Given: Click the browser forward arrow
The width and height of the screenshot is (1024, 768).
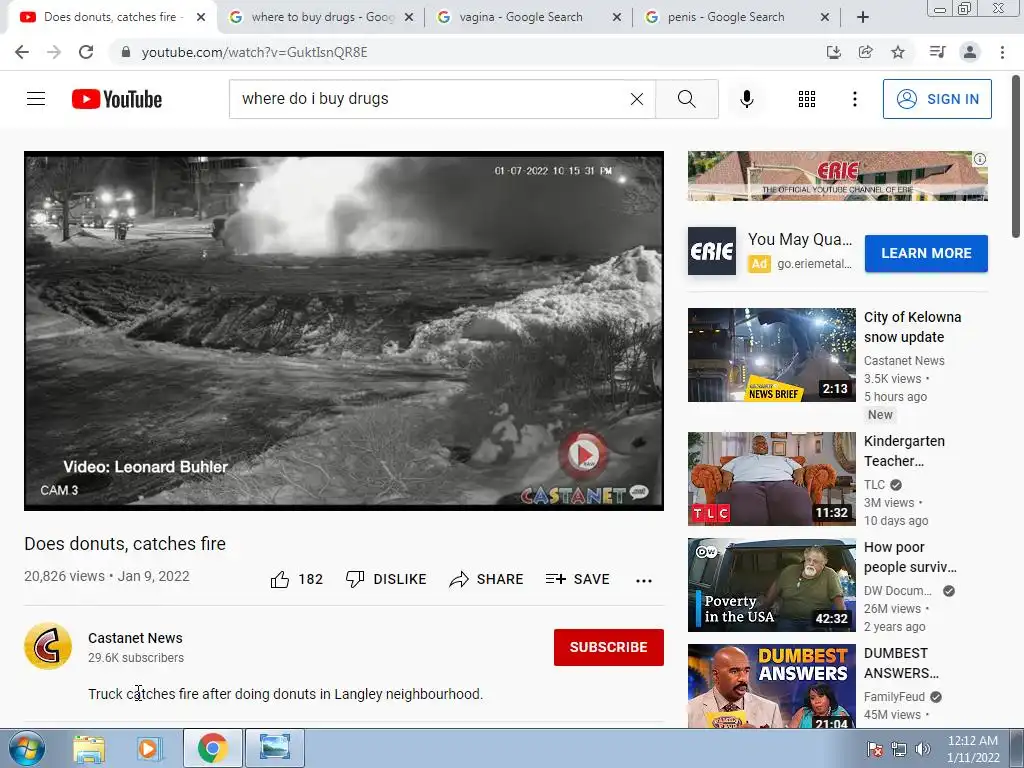Looking at the screenshot, I should click(54, 52).
